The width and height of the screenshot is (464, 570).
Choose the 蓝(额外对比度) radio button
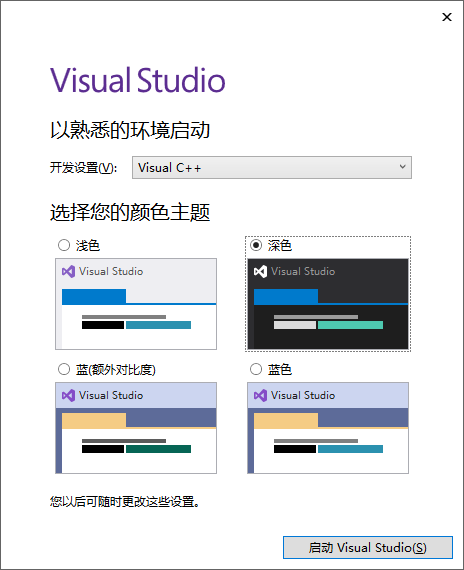[64, 369]
